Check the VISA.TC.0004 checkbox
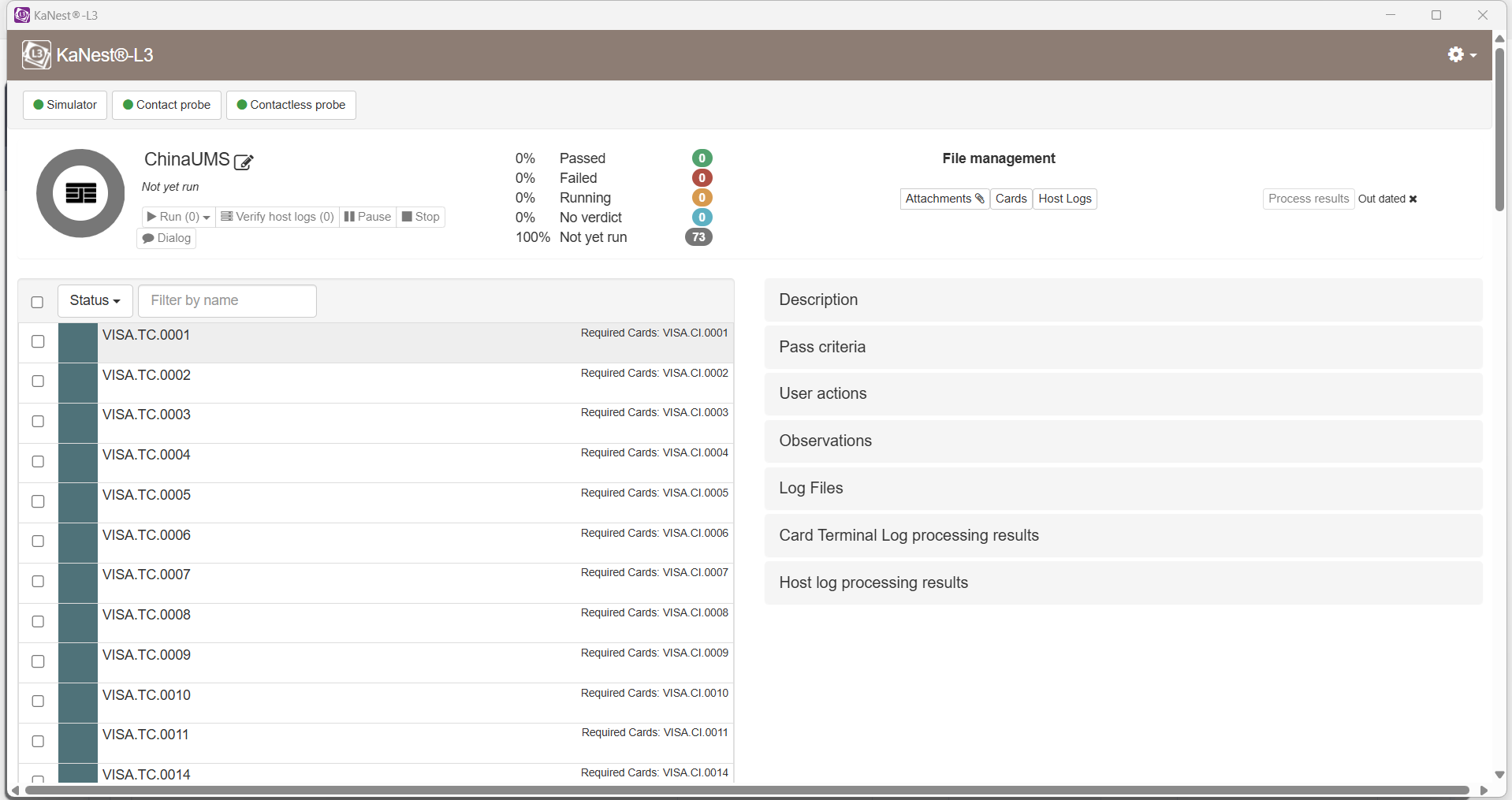The width and height of the screenshot is (1512, 800). coord(38,461)
